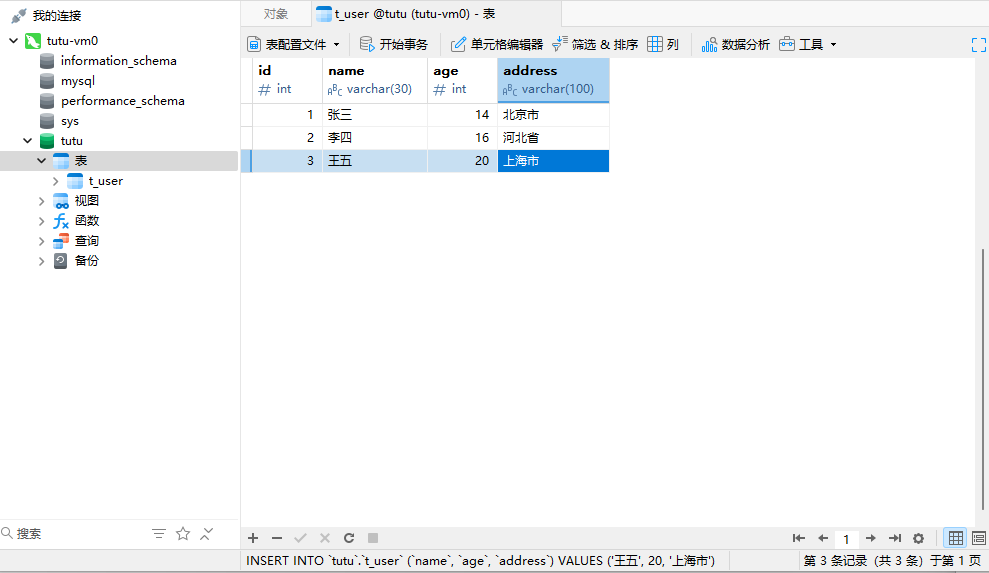
Task: Add a record with plus button
Action: [253, 538]
